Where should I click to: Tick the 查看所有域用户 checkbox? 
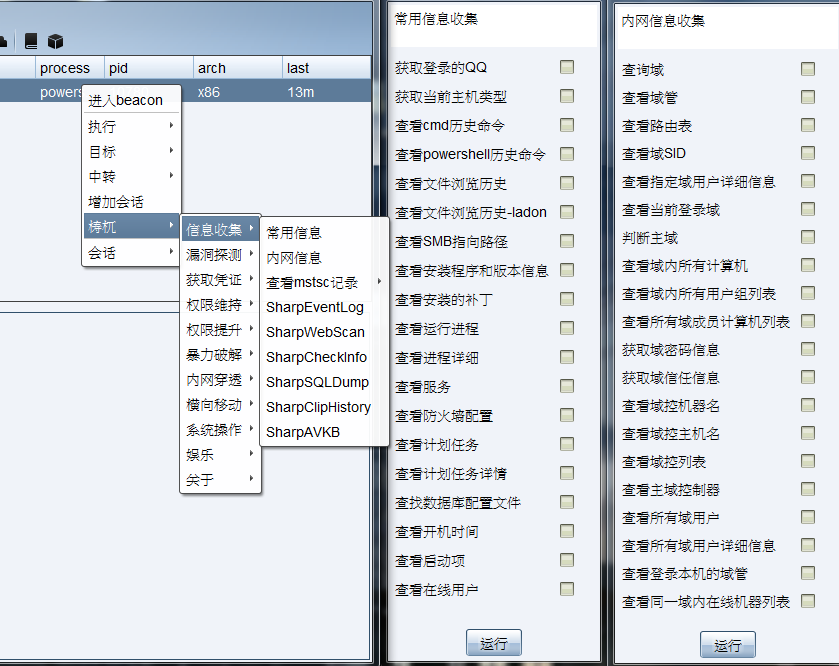tap(808, 517)
